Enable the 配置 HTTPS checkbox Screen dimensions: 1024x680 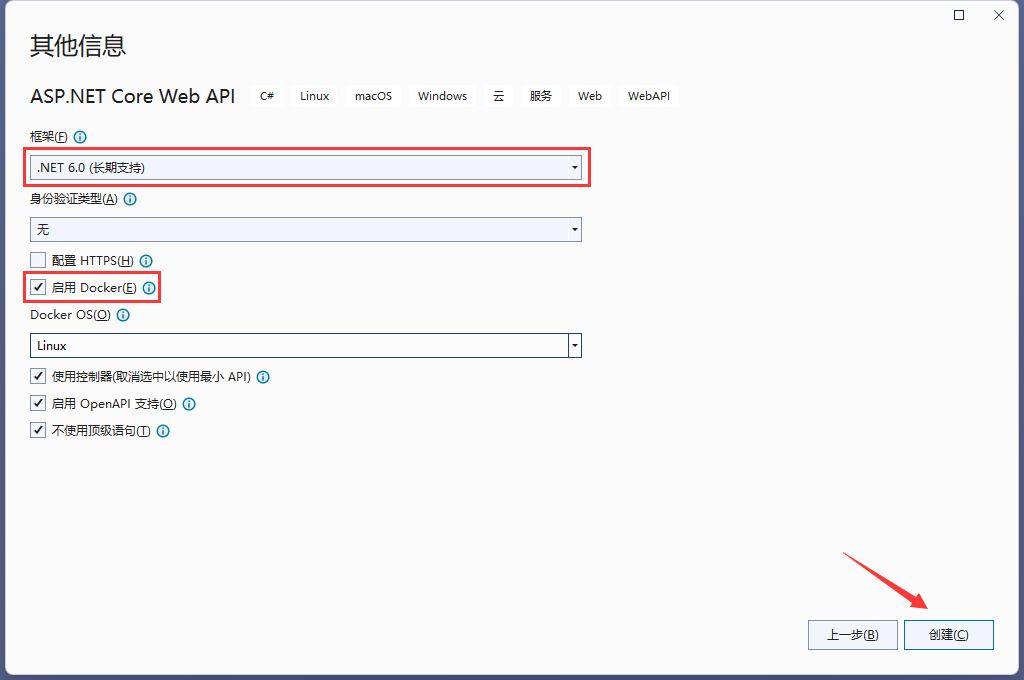(38, 260)
